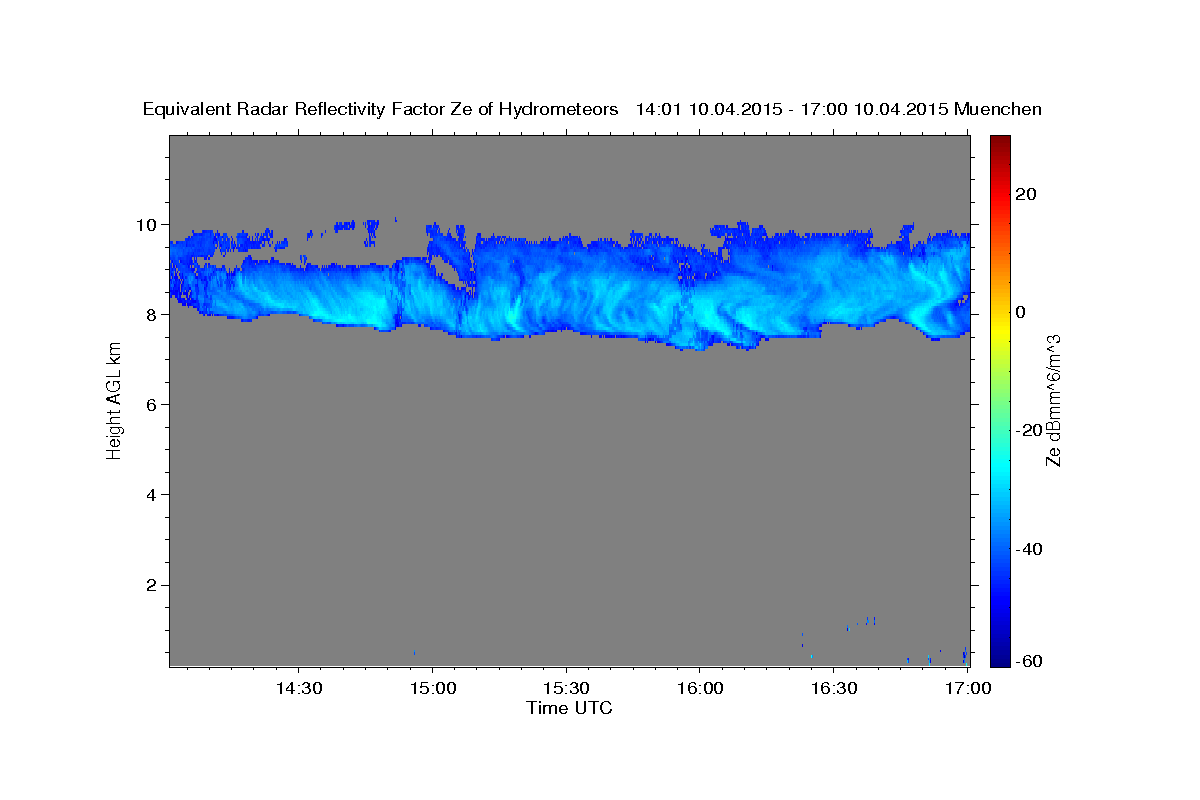Click the colorbar label -40
The width and height of the screenshot is (1200, 800).
[1029, 548]
